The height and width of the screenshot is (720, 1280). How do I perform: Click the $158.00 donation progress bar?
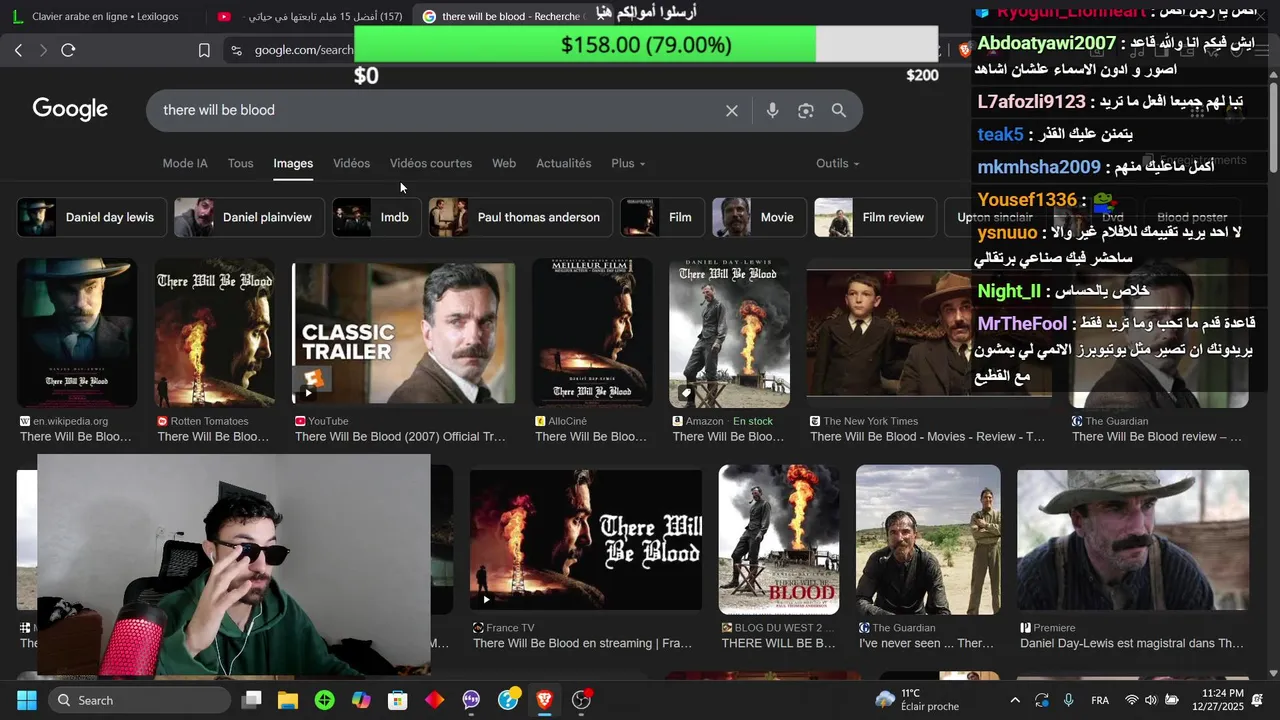pyautogui.click(x=646, y=45)
